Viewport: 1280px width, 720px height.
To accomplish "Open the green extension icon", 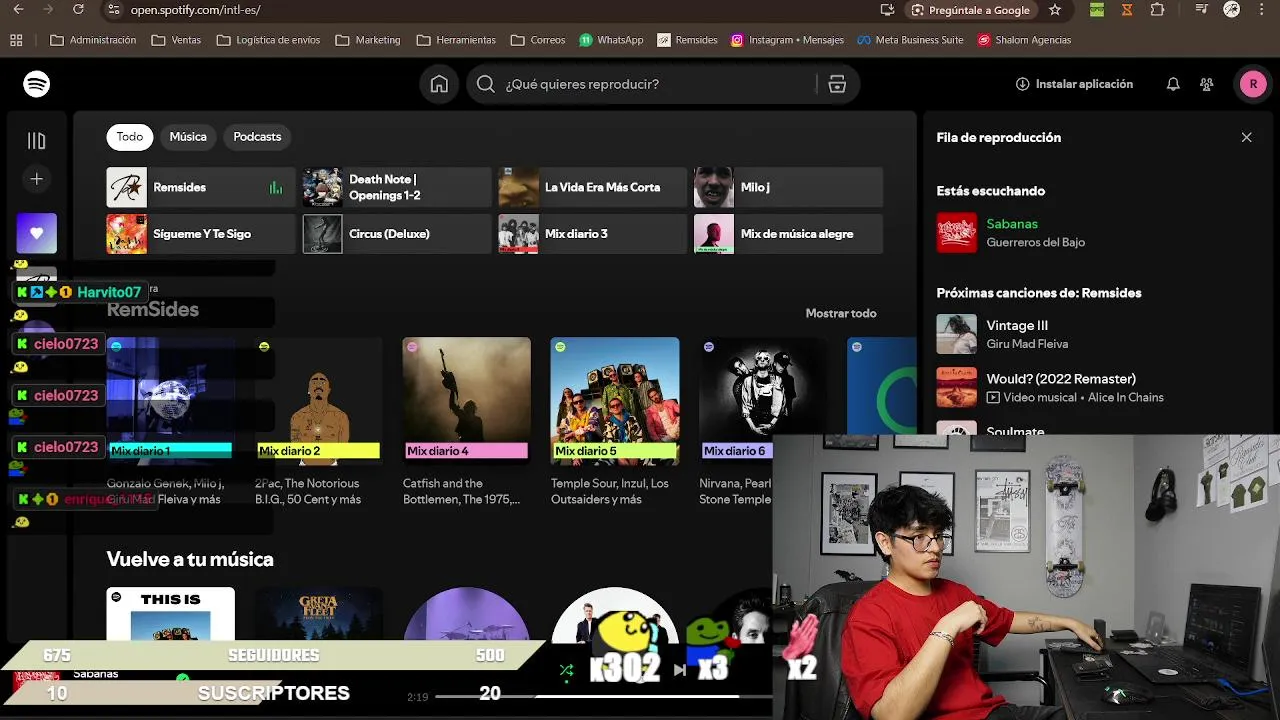I will pos(1097,10).
